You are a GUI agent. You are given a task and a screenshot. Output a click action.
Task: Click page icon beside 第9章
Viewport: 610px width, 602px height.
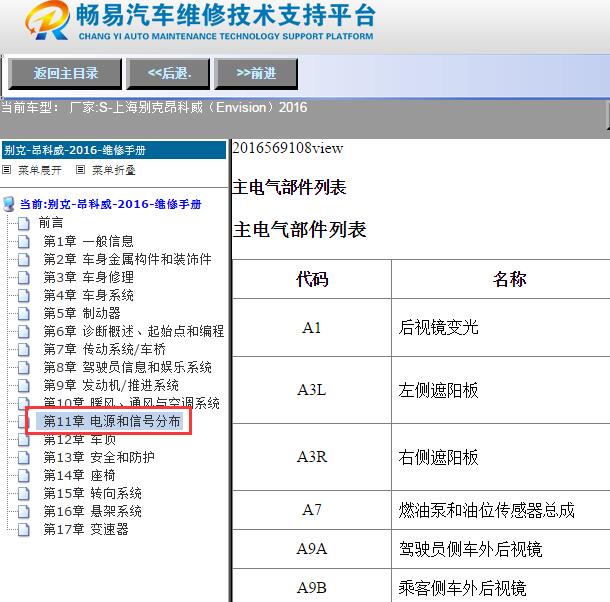pos(24,386)
